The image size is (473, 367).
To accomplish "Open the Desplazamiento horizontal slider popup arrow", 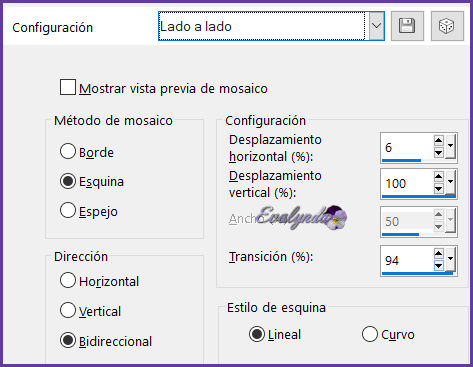I will [x=450, y=147].
